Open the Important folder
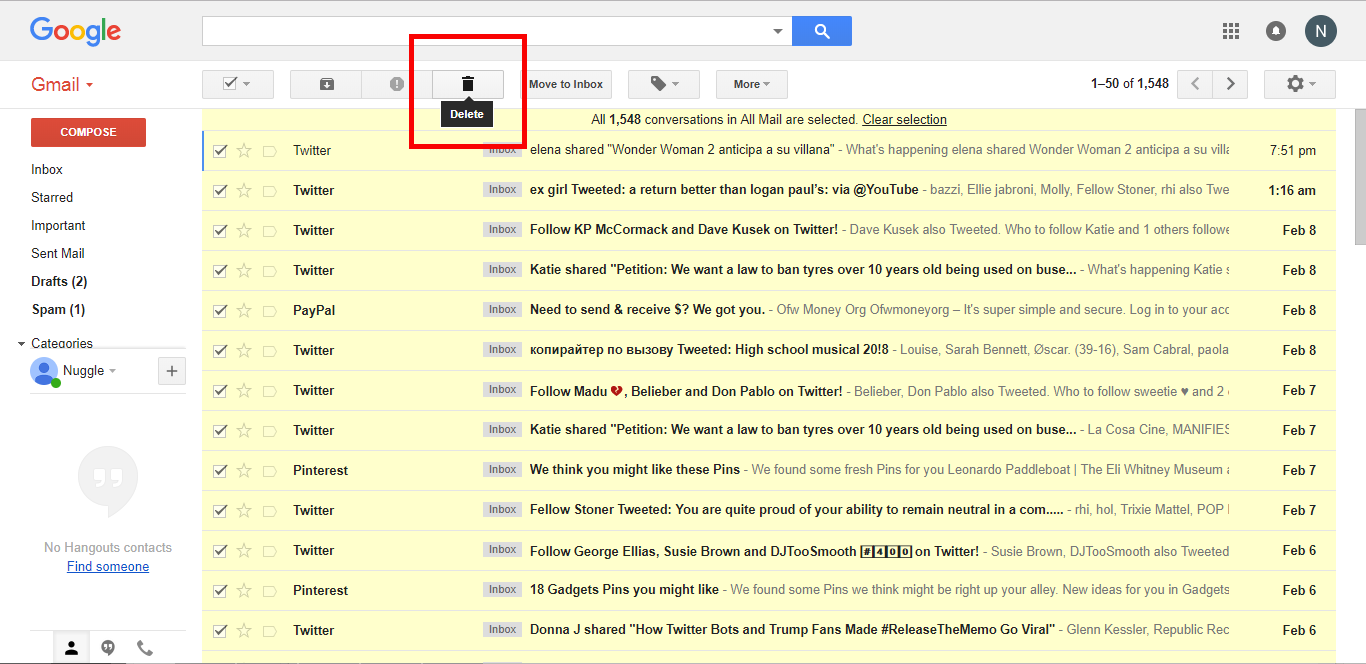Image resolution: width=1366 pixels, height=664 pixels. pyautogui.click(x=58, y=225)
